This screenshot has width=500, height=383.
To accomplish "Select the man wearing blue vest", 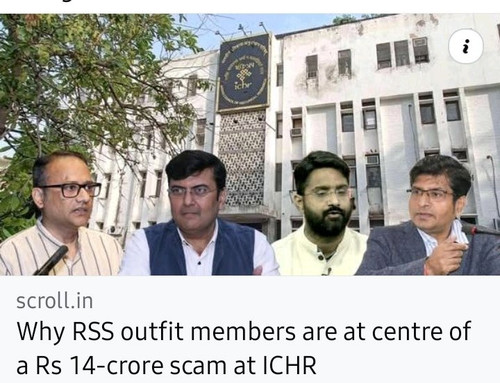I will point(199,213).
